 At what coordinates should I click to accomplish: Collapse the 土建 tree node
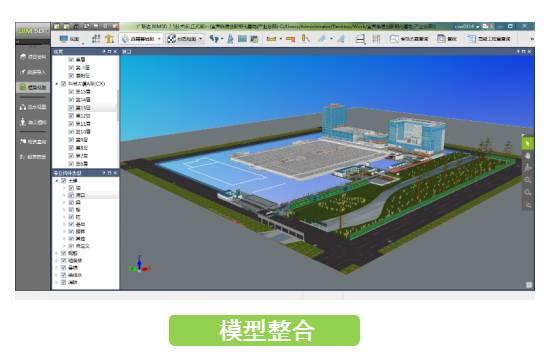[57, 181]
